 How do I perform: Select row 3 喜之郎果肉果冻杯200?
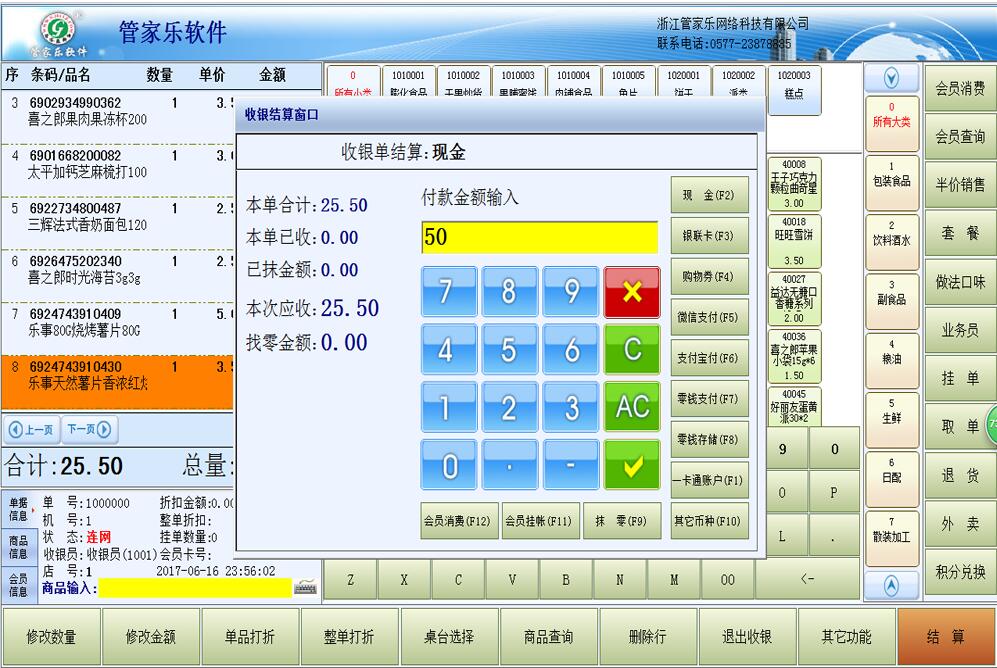click(118, 117)
